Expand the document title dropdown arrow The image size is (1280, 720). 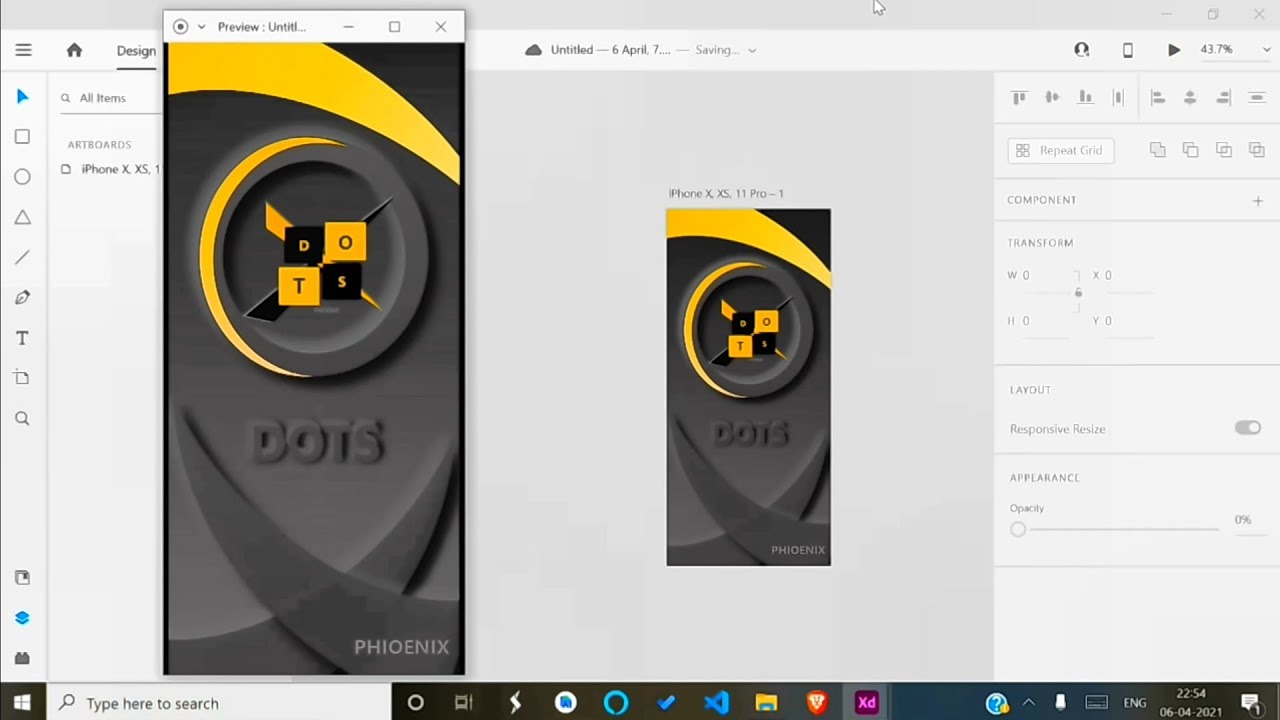coord(752,50)
